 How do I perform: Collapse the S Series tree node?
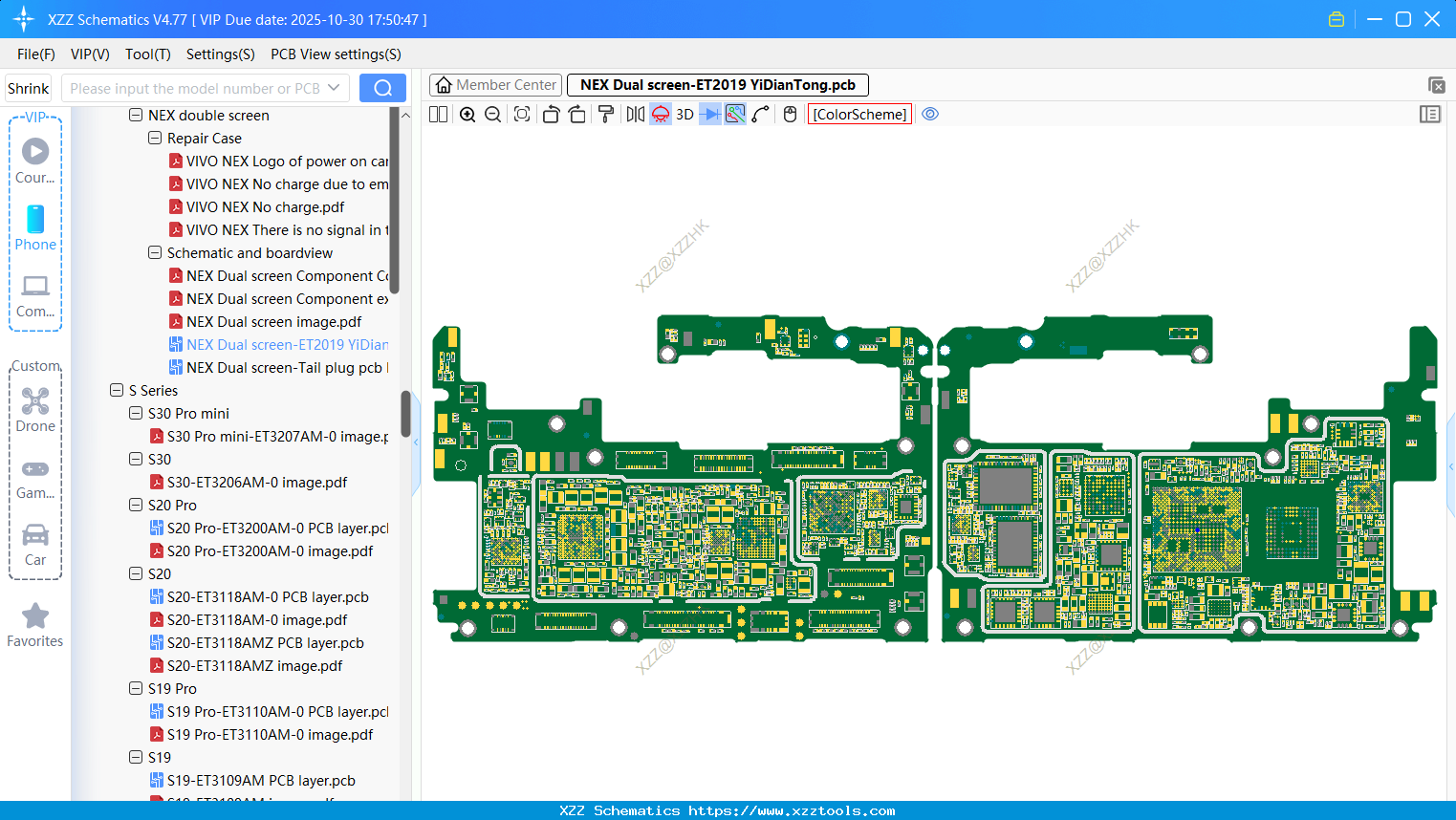117,391
